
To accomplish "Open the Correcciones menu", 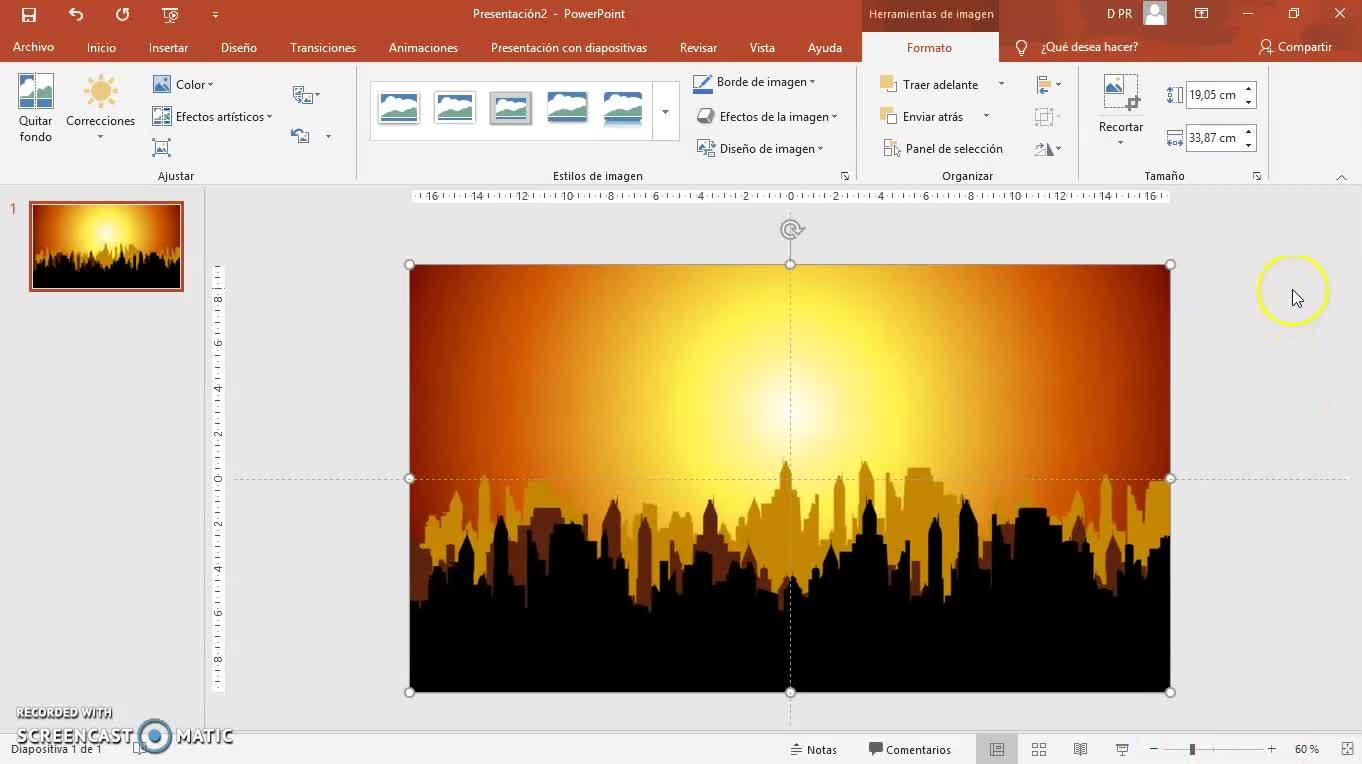I will [x=100, y=108].
